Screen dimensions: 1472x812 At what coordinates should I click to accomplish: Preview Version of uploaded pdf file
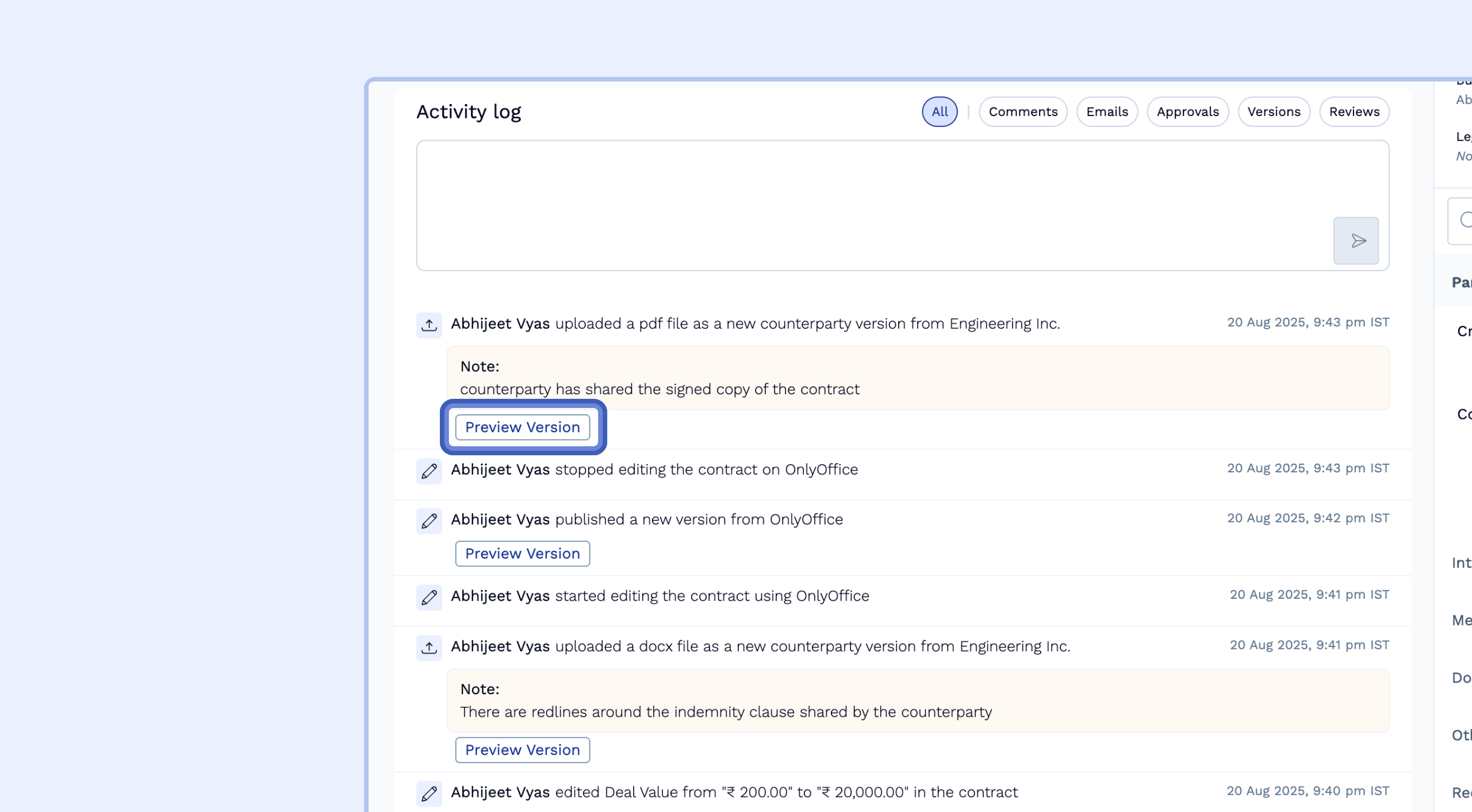[x=522, y=427]
